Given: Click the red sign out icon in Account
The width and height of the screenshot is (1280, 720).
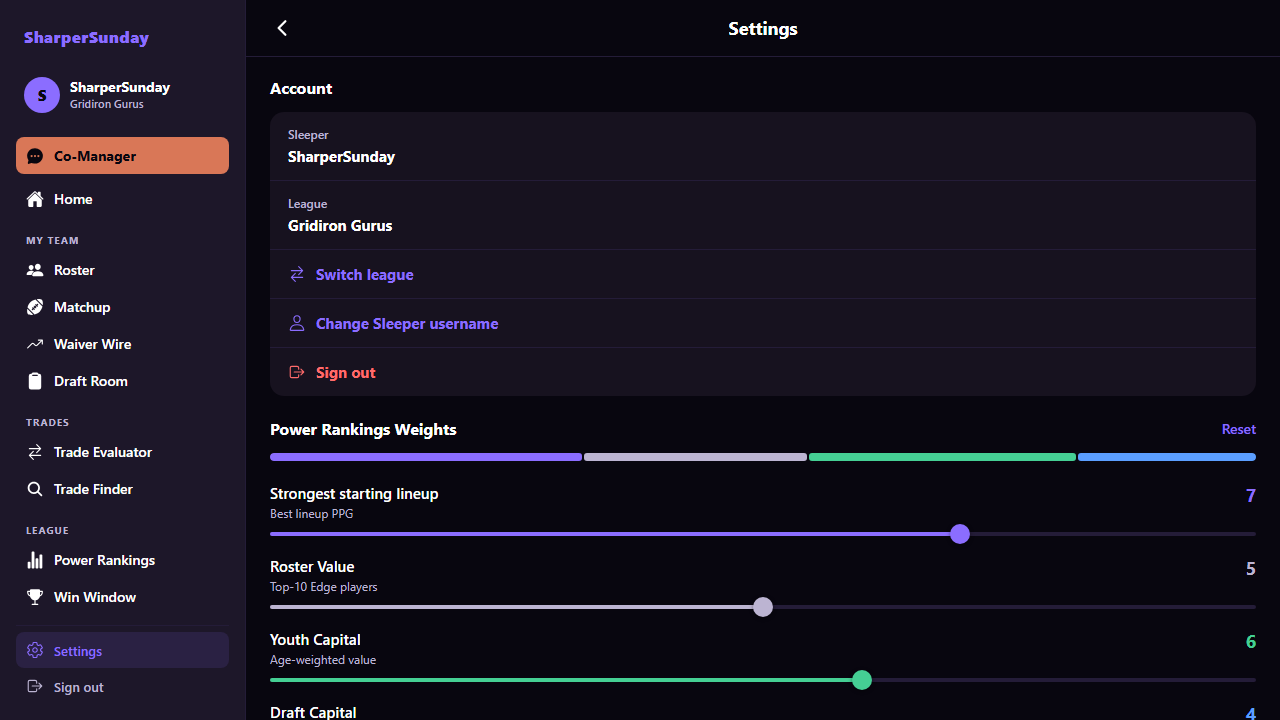Looking at the screenshot, I should tap(297, 372).
